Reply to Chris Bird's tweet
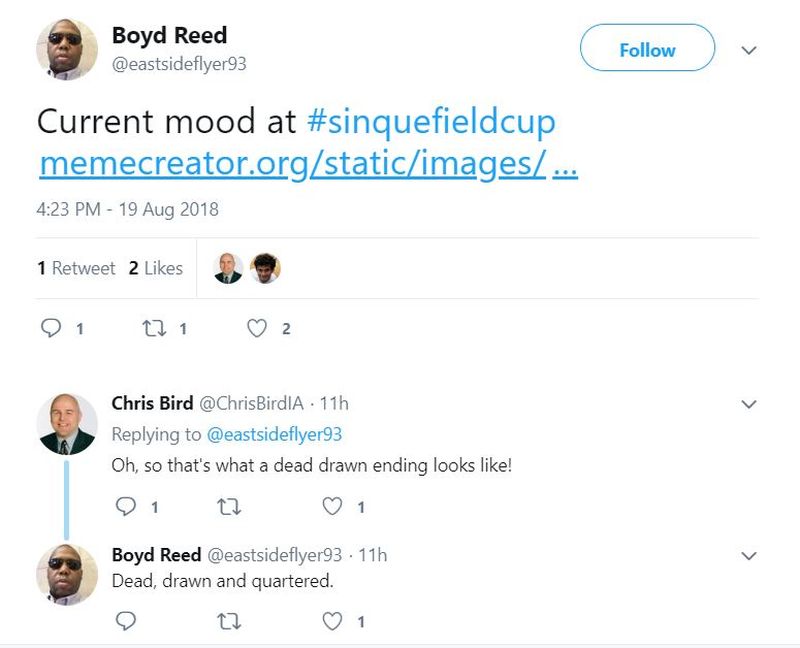The image size is (800, 648). click(x=126, y=507)
